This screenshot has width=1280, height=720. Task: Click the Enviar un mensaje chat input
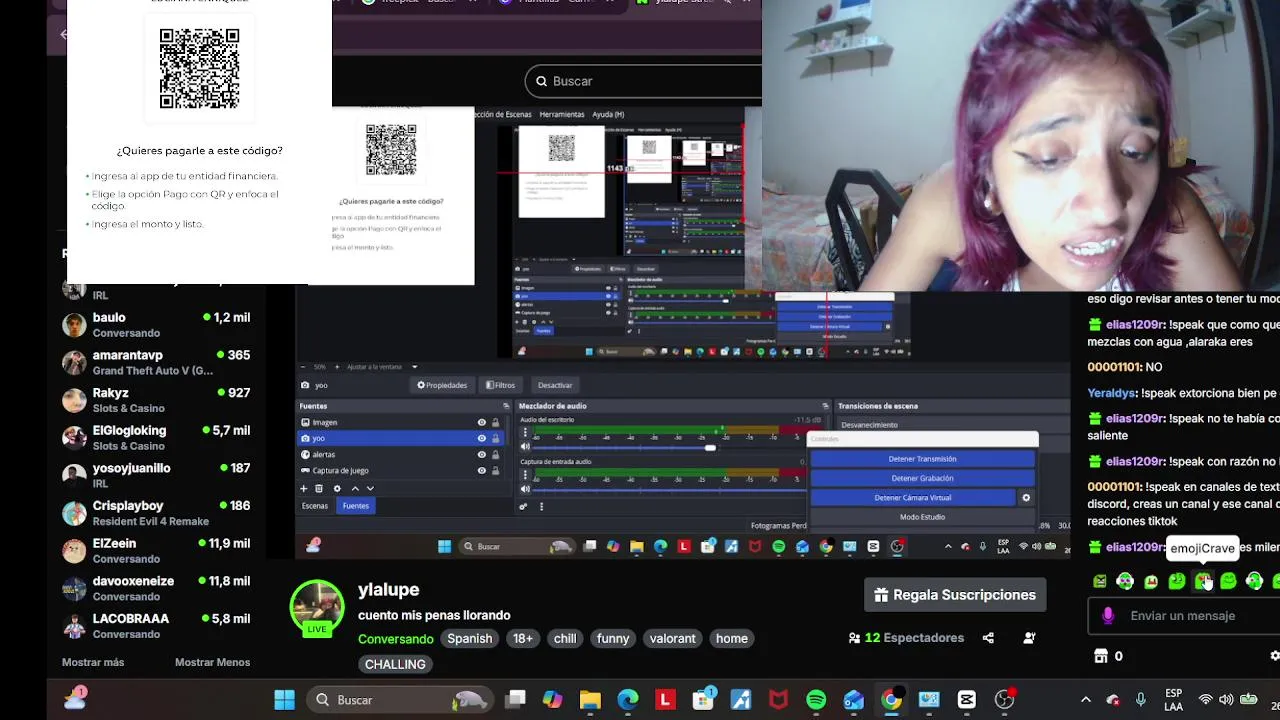coord(1184,616)
